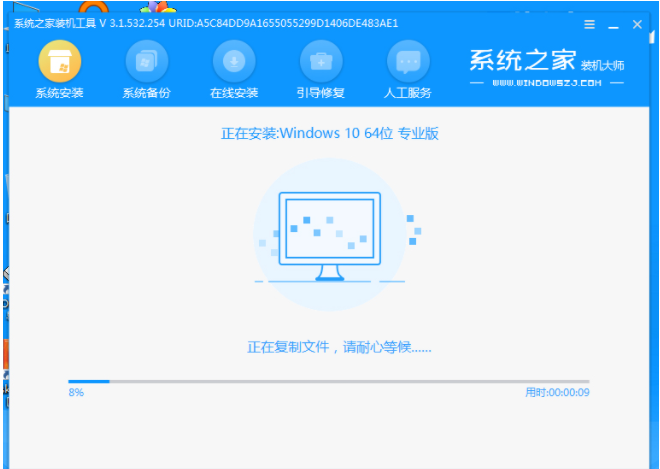Click the 人工服务 (Manual Service) chat icon

pyautogui.click(x=407, y=62)
